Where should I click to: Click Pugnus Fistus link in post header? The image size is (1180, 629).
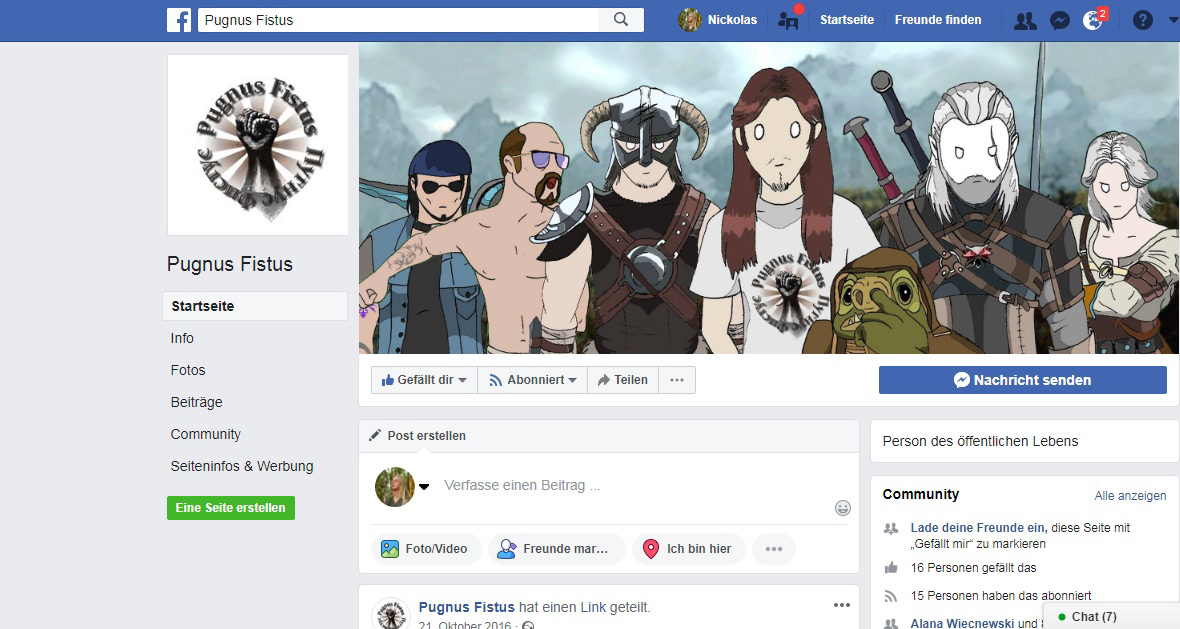(467, 607)
